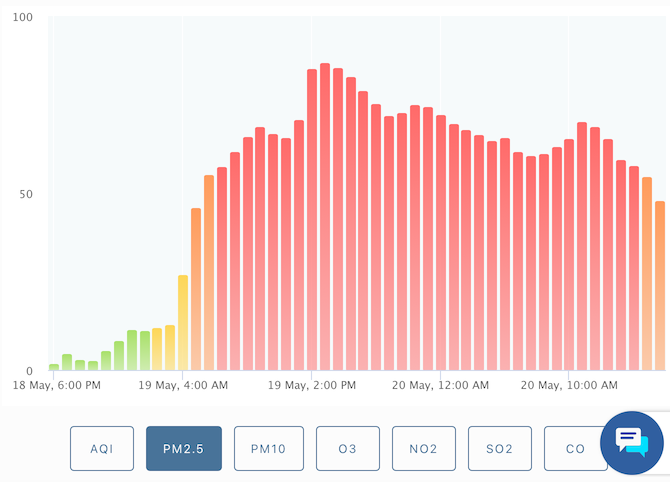
Task: Open the chat support widget
Action: click(632, 440)
